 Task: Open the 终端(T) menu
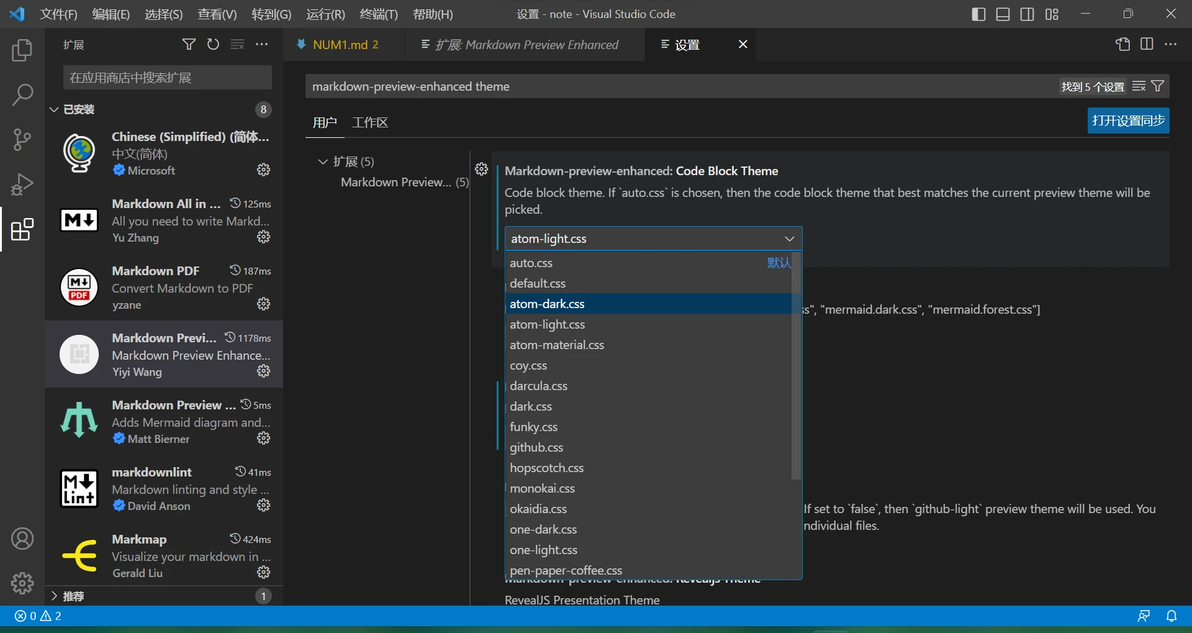click(378, 14)
